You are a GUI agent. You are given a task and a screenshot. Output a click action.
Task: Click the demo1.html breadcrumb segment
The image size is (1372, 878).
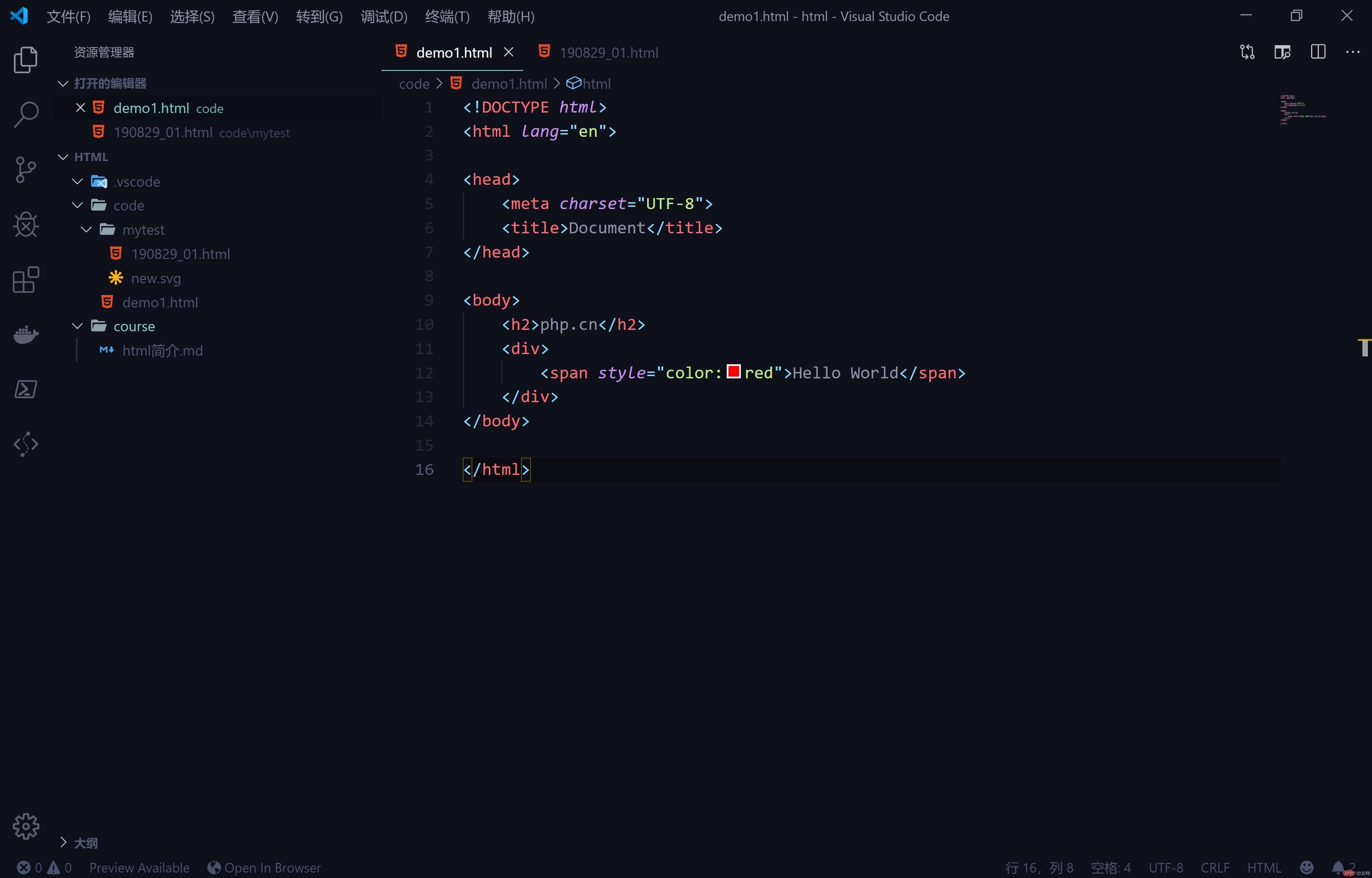pos(498,84)
